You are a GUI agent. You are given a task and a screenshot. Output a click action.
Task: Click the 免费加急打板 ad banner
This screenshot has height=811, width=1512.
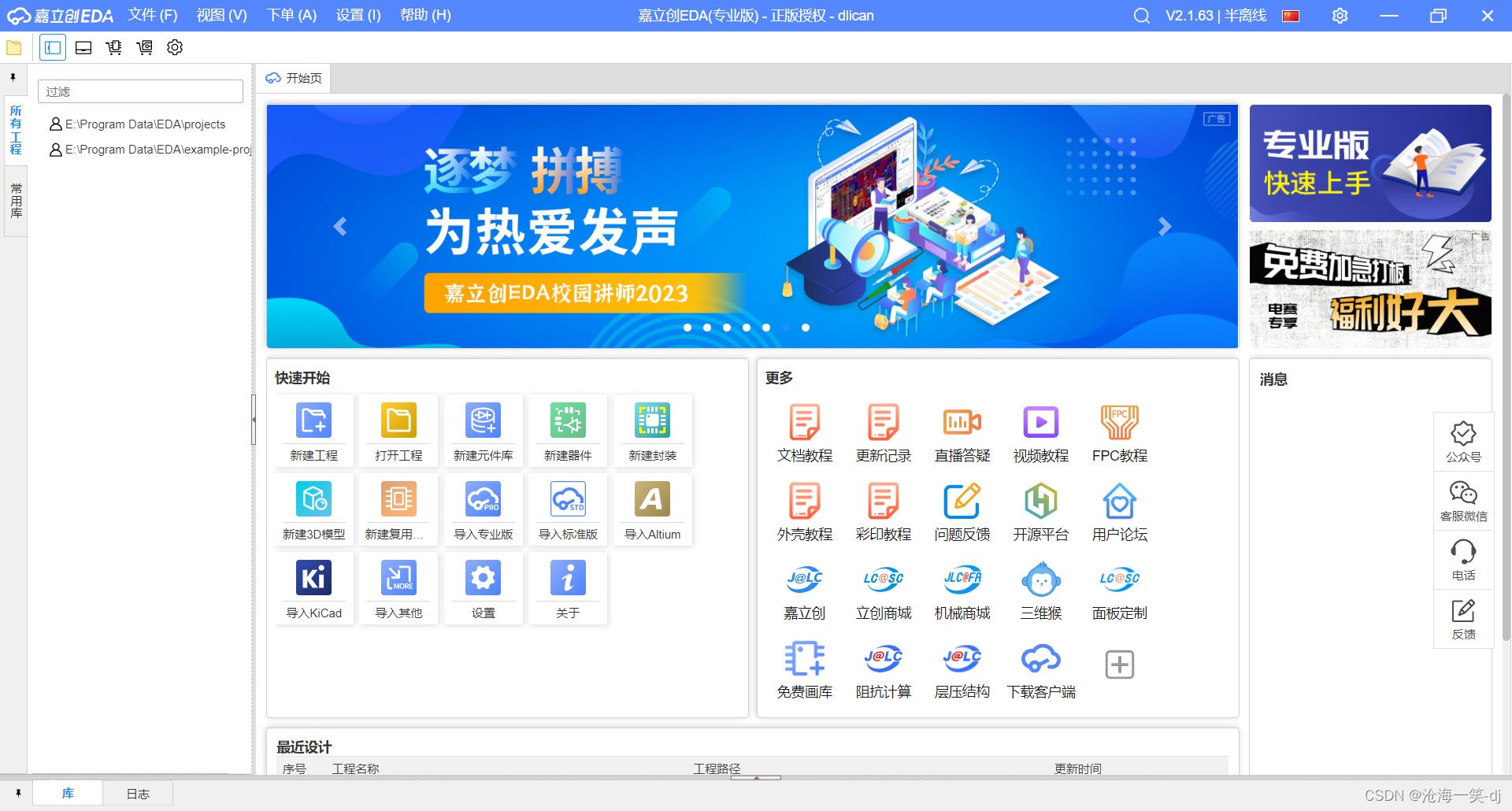1370,289
